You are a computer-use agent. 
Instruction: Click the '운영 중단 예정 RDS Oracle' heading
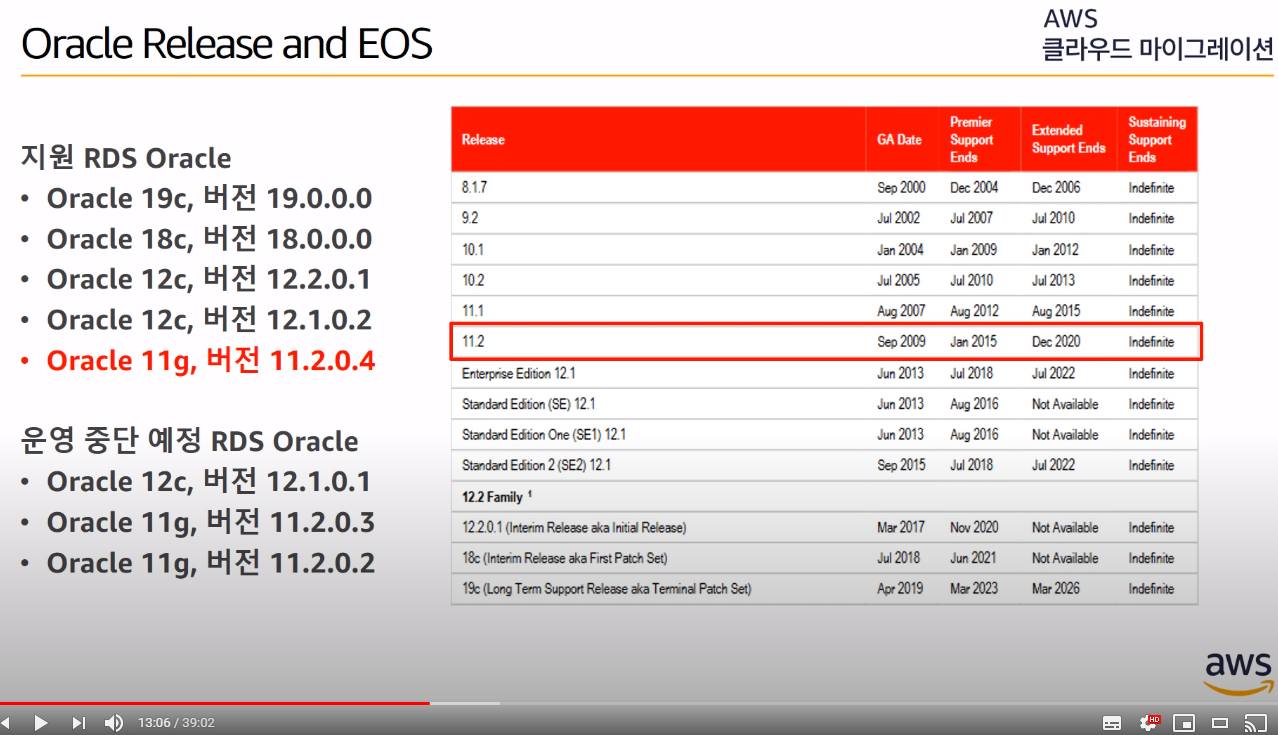click(x=190, y=441)
